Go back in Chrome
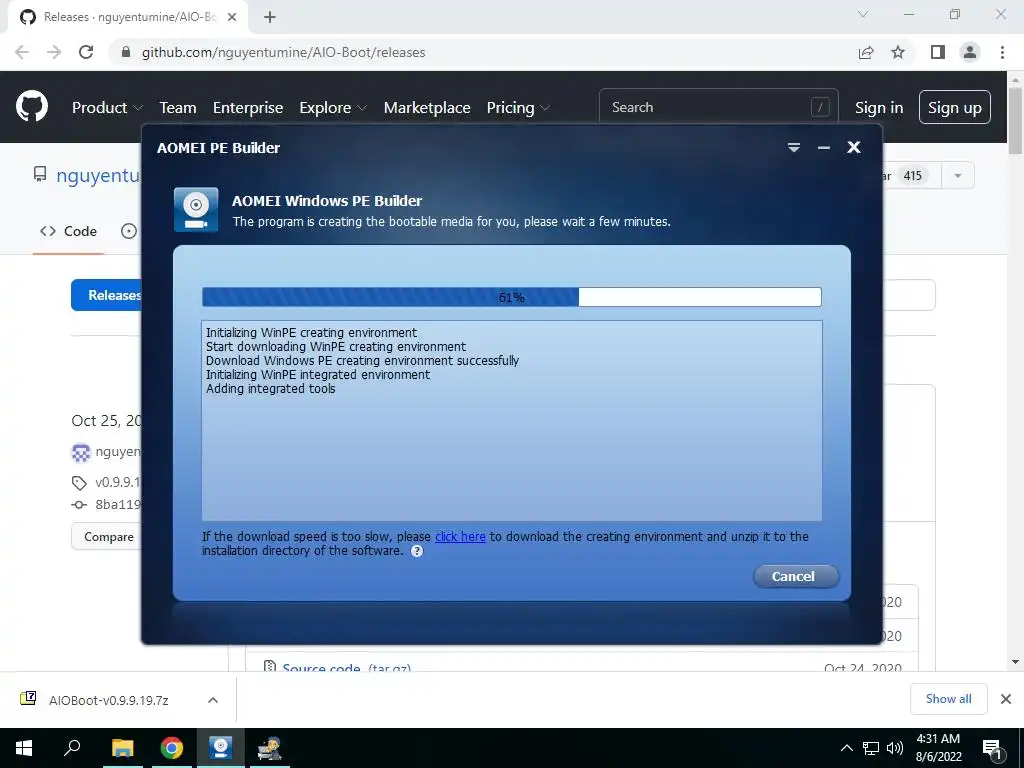Viewport: 1024px width, 768px height. 22,52
